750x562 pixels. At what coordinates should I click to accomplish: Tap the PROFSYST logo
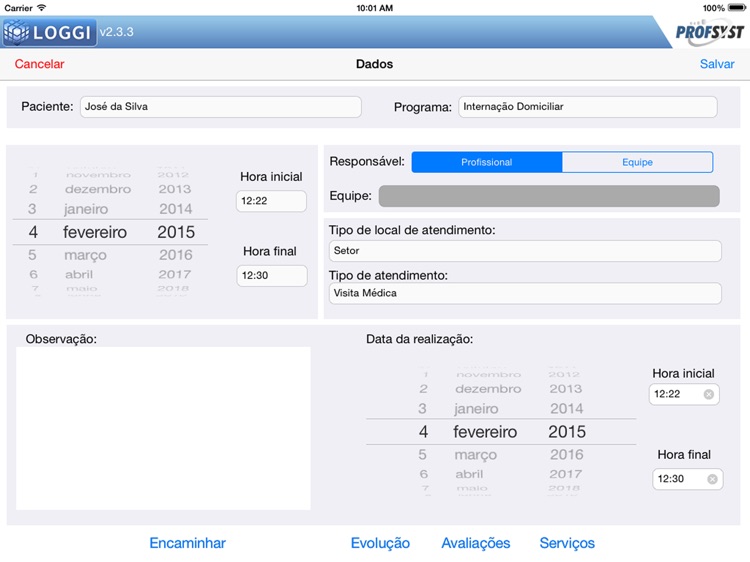(710, 32)
